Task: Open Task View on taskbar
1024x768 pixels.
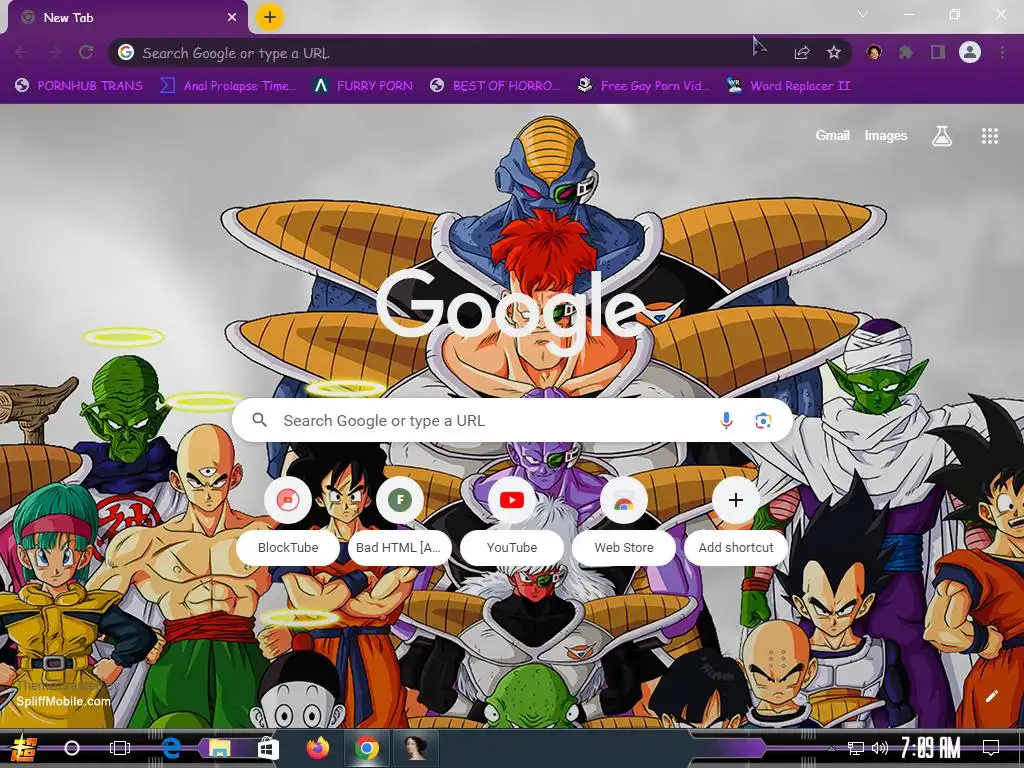Action: click(x=120, y=748)
